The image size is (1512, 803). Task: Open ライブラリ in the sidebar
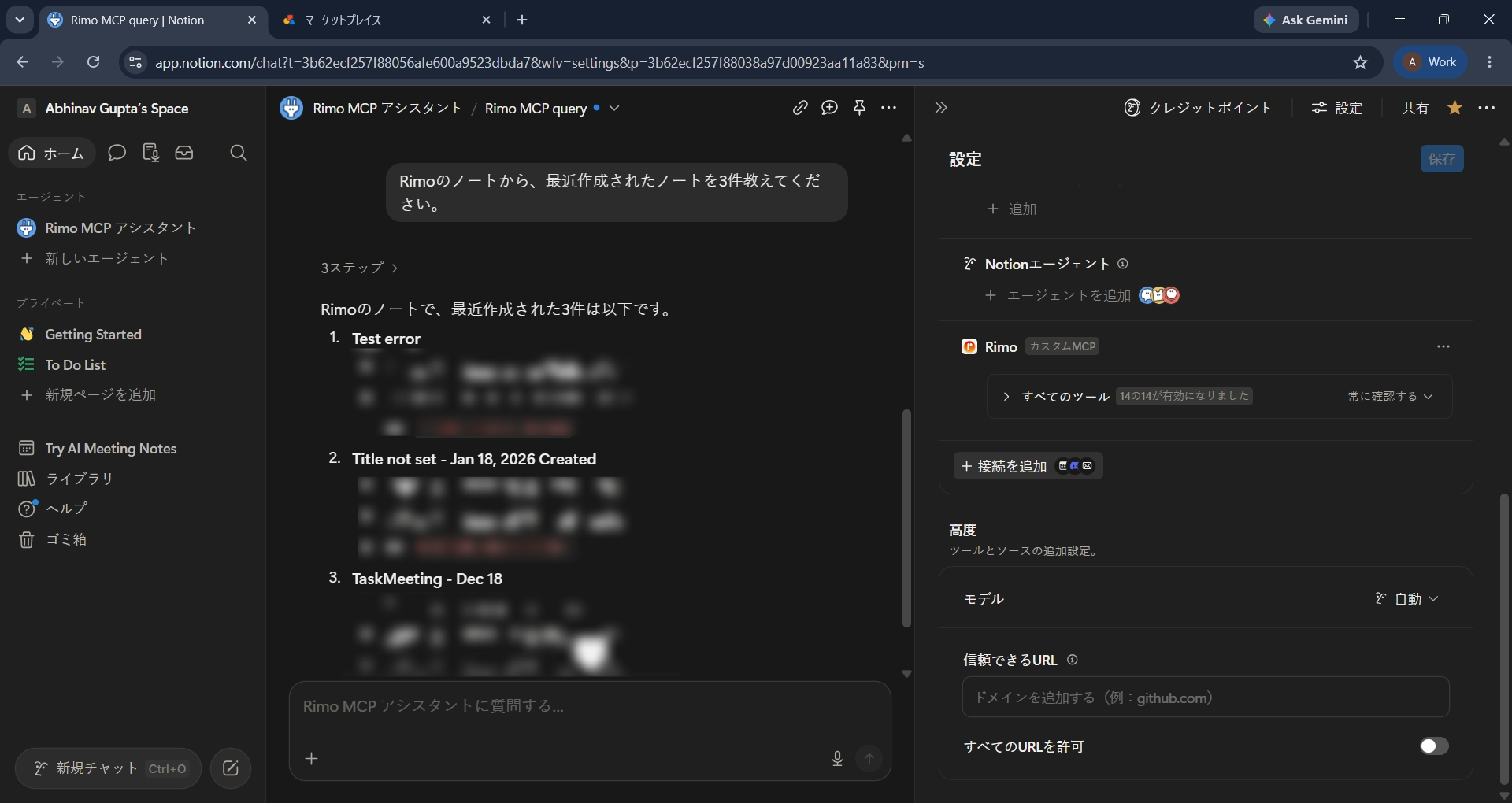pyautogui.click(x=79, y=479)
